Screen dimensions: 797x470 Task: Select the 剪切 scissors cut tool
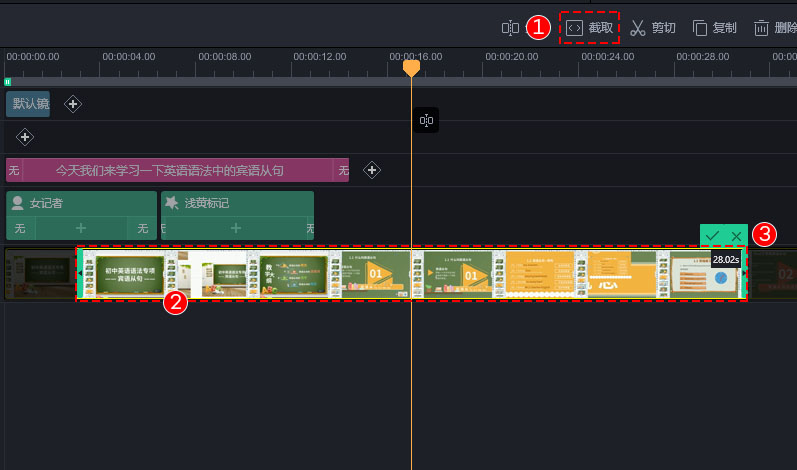(653, 28)
